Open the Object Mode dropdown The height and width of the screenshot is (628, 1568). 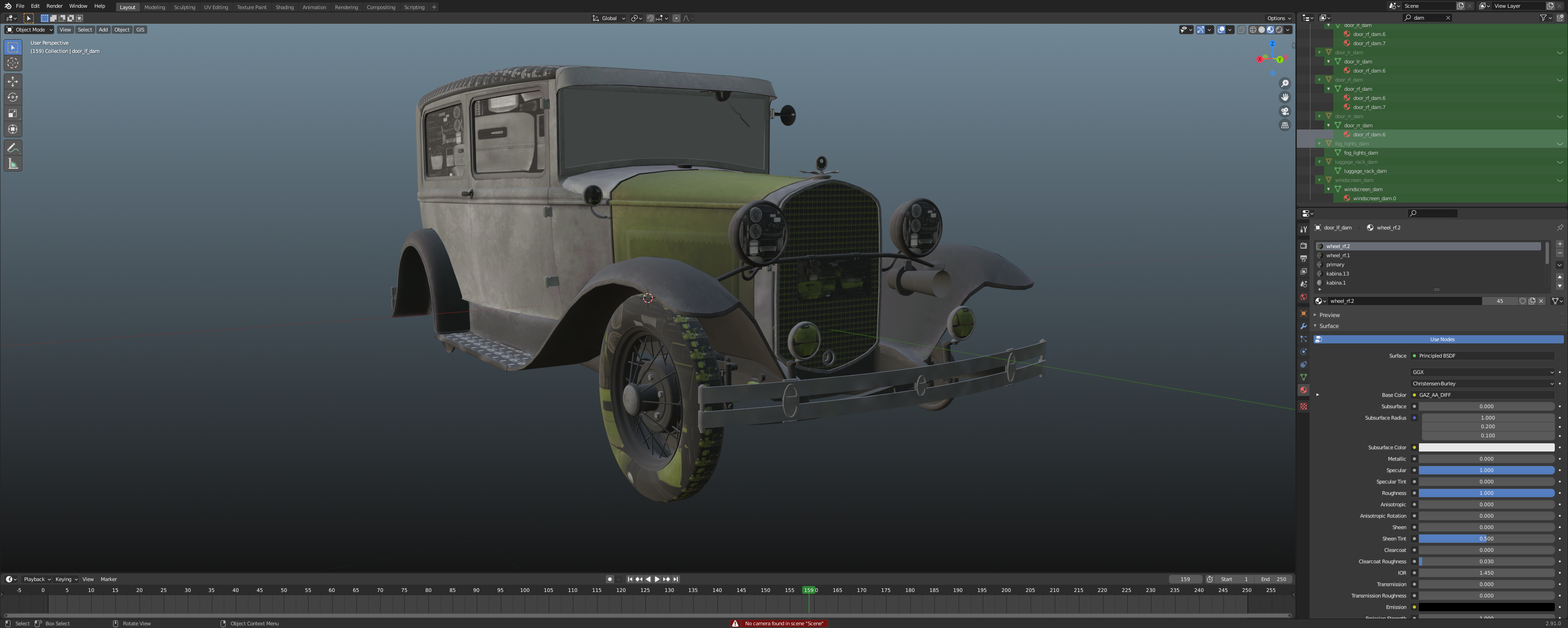pos(29,30)
